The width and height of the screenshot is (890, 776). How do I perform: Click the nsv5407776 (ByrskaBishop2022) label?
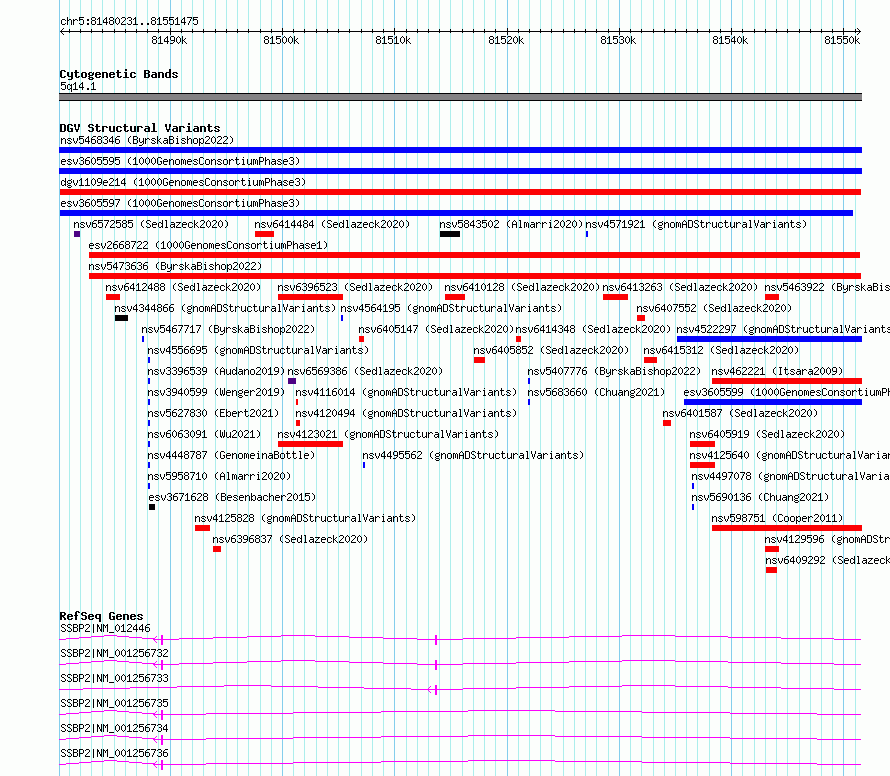click(x=614, y=371)
